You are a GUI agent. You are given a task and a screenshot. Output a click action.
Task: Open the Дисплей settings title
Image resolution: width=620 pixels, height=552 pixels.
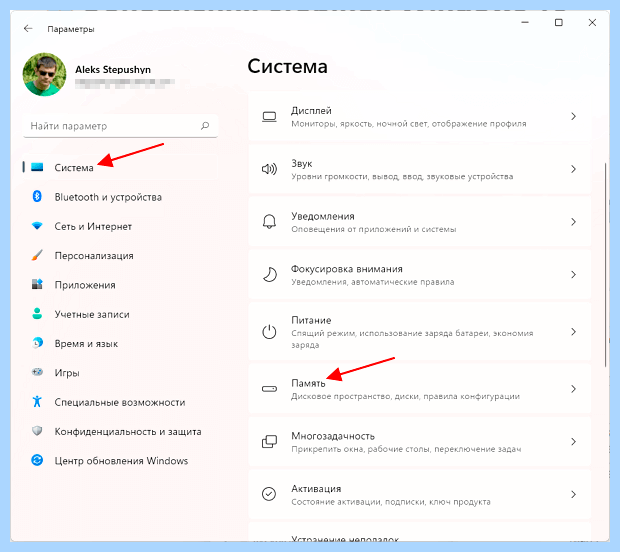coord(311,111)
